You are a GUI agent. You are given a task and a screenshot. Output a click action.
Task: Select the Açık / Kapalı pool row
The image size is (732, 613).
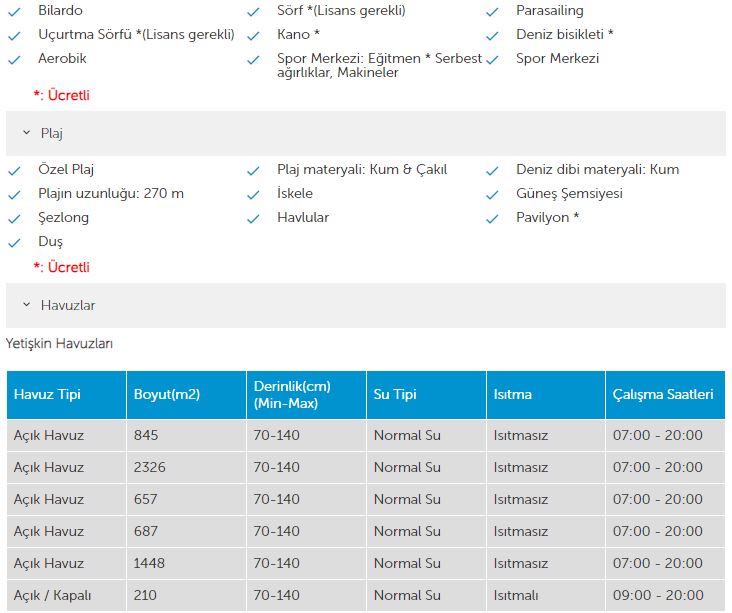pos(366,595)
